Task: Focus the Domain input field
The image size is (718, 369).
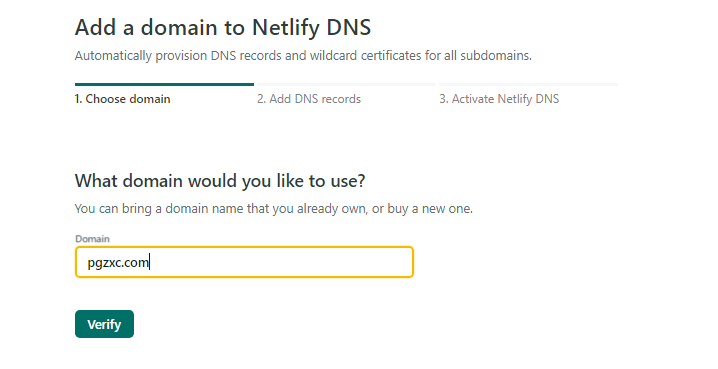Action: (x=245, y=262)
